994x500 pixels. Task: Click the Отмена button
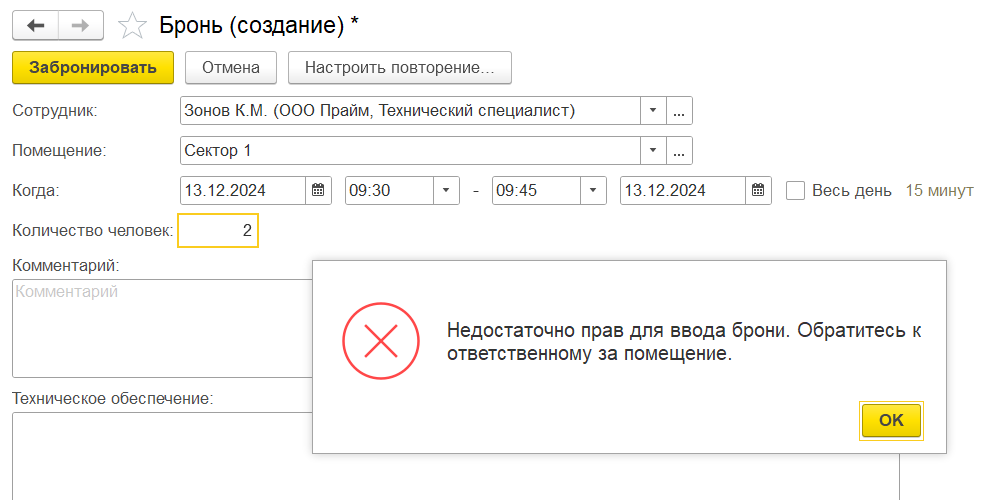231,68
